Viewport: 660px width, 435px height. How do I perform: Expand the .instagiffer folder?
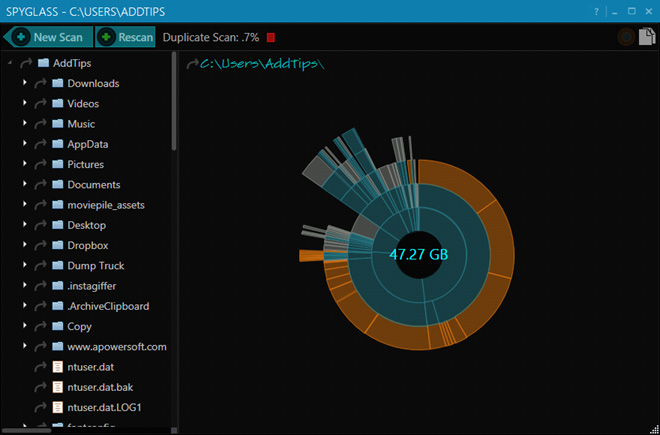pos(25,285)
